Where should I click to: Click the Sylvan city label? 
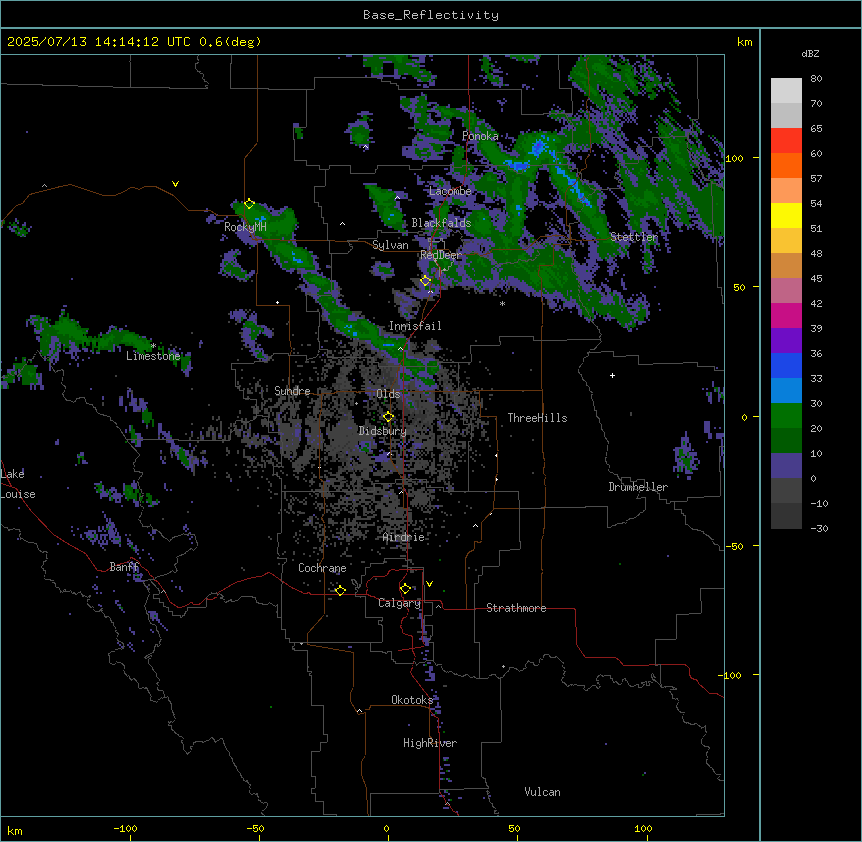pyautogui.click(x=390, y=245)
